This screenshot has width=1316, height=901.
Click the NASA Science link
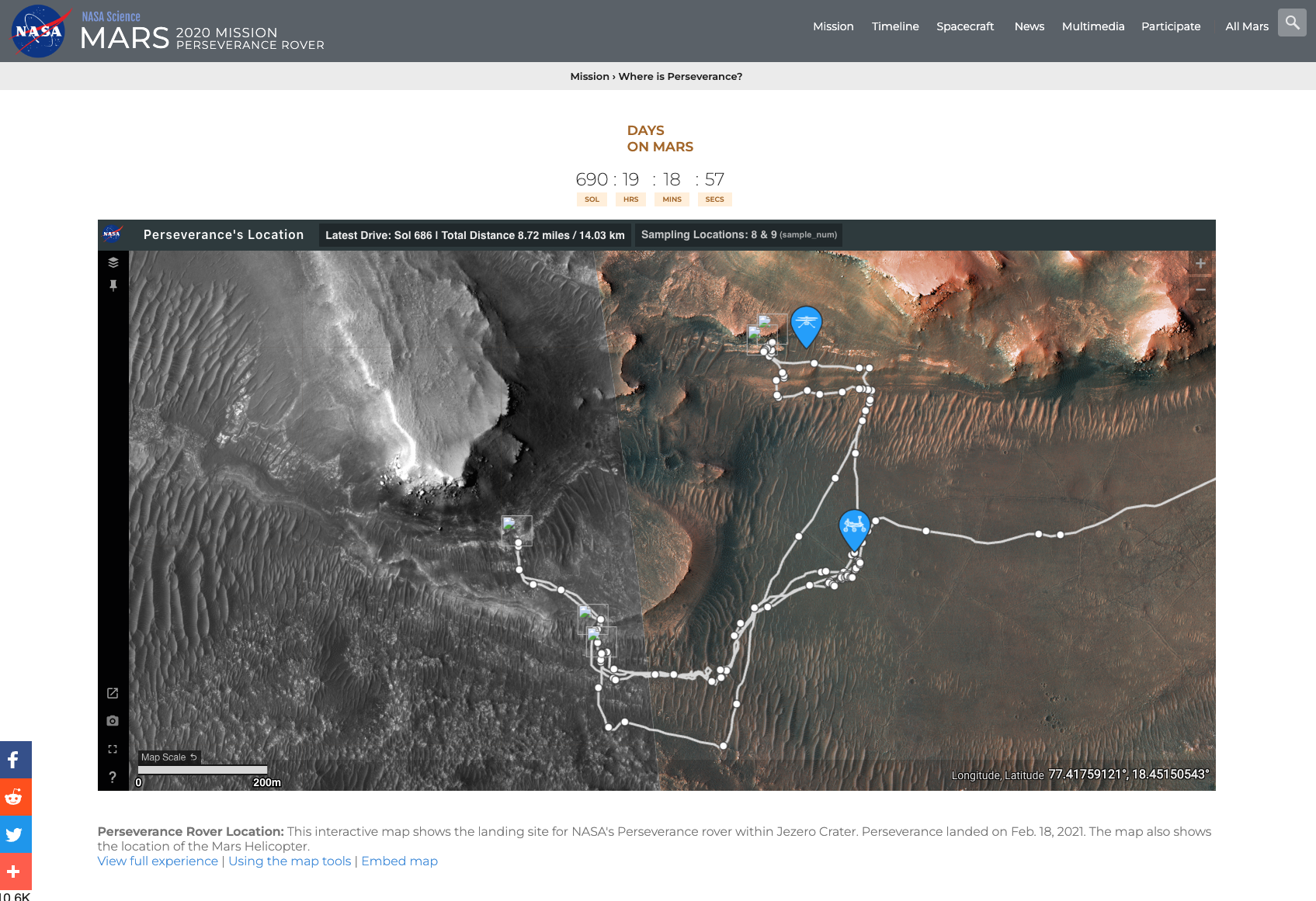[111, 16]
